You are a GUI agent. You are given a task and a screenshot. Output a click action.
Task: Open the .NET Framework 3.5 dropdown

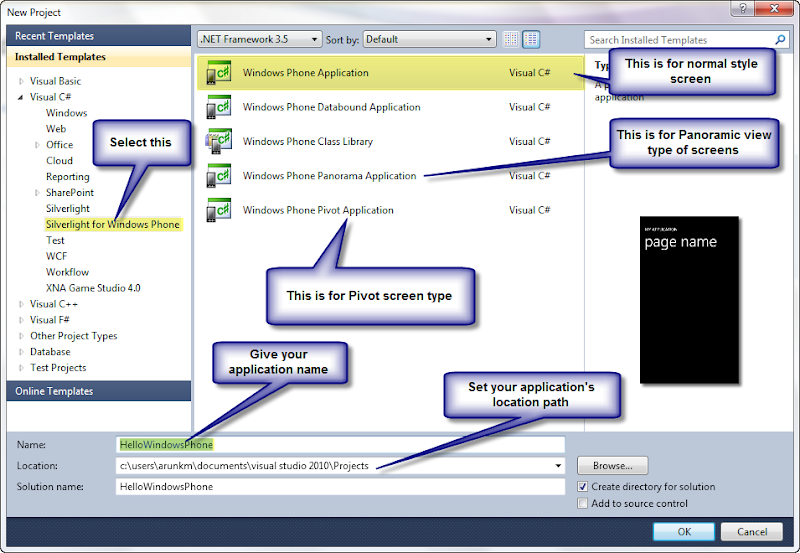point(260,39)
